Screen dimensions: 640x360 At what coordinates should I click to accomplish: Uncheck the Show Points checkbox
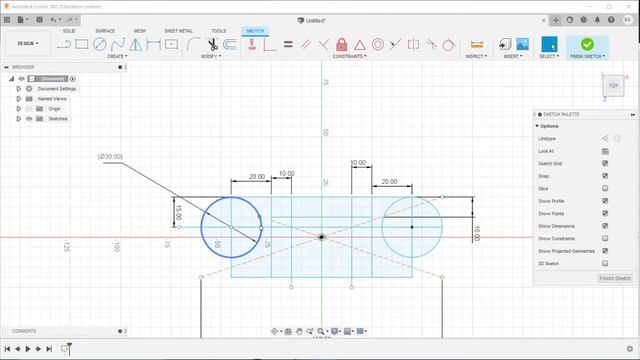[605, 213]
